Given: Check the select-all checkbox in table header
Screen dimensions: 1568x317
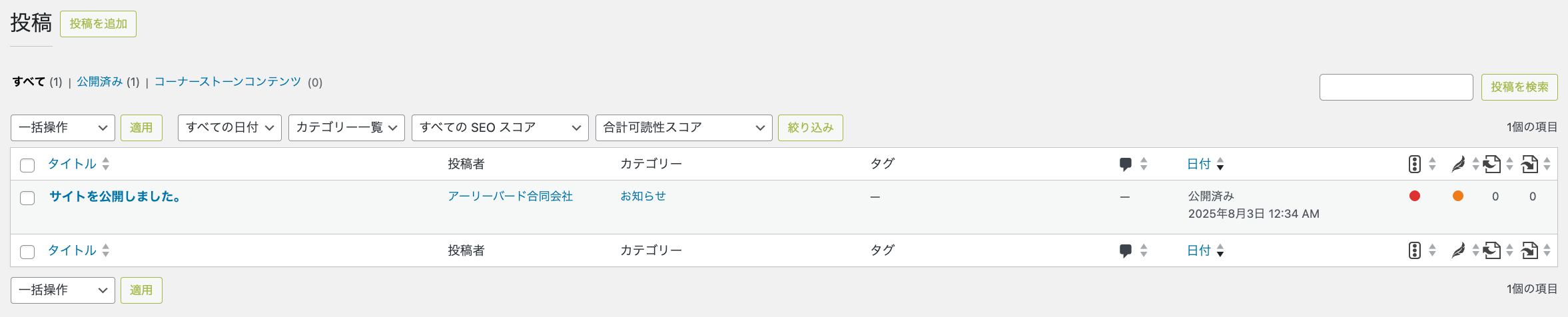Looking at the screenshot, I should pyautogui.click(x=27, y=165).
